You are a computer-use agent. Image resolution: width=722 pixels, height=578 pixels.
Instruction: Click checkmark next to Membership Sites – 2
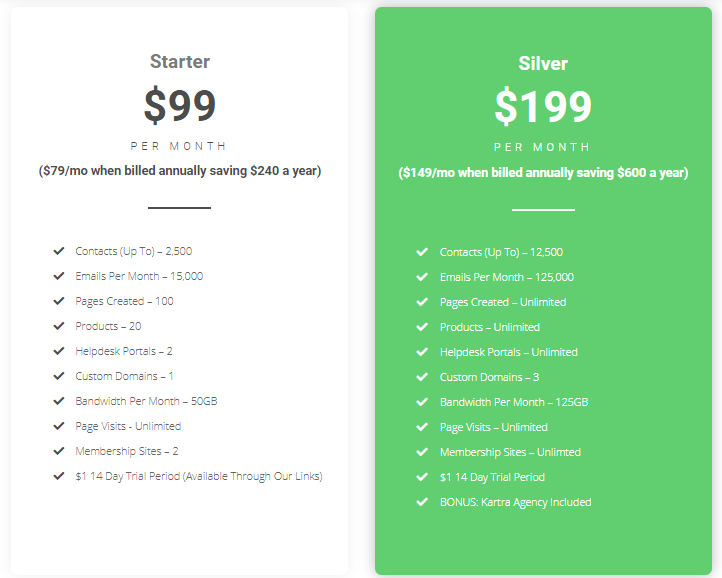pyautogui.click(x=59, y=451)
